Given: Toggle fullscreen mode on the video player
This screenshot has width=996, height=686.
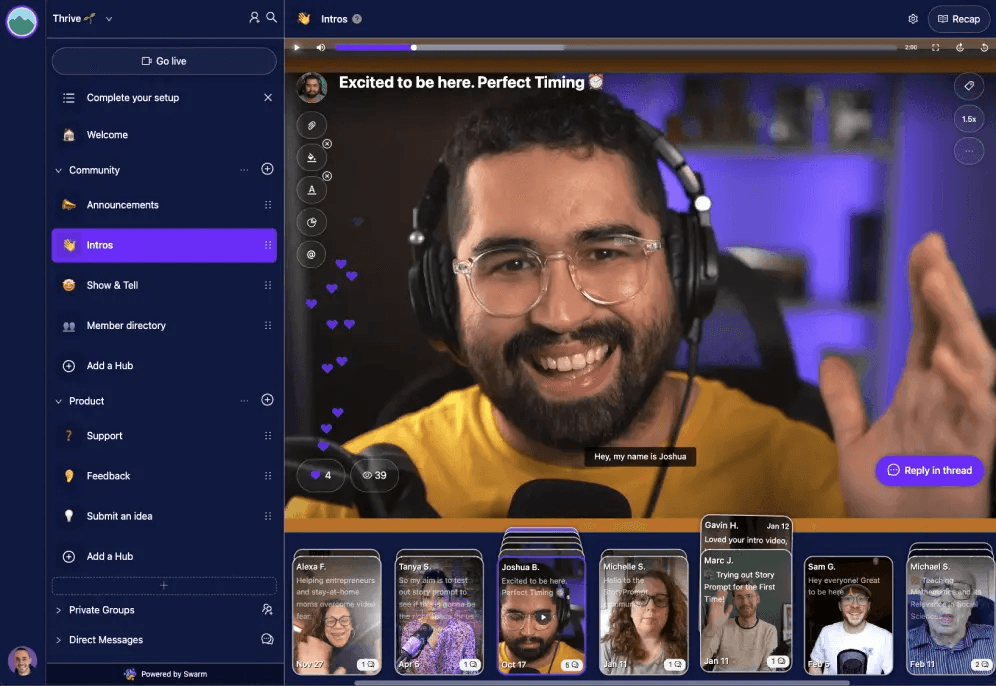Looking at the screenshot, I should point(936,48).
